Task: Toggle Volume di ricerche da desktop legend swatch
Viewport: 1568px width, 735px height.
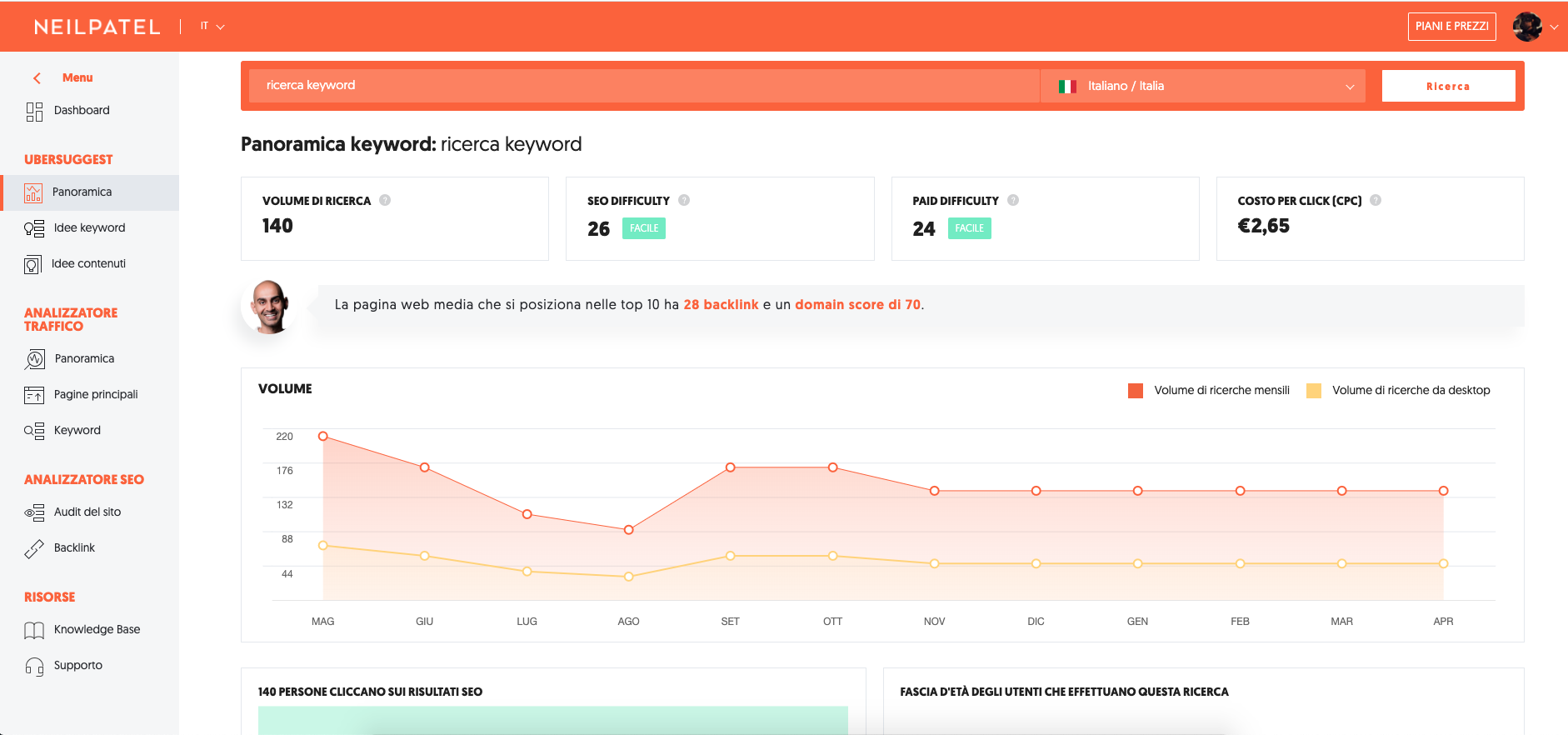Action: [1314, 391]
